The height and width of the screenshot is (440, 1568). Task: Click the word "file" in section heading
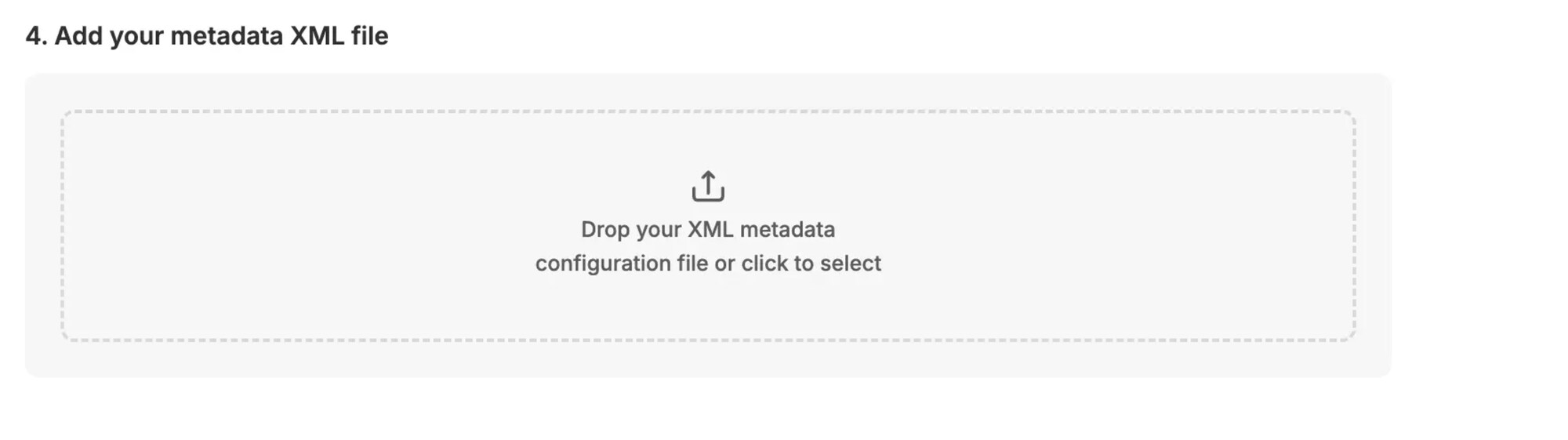(369, 36)
